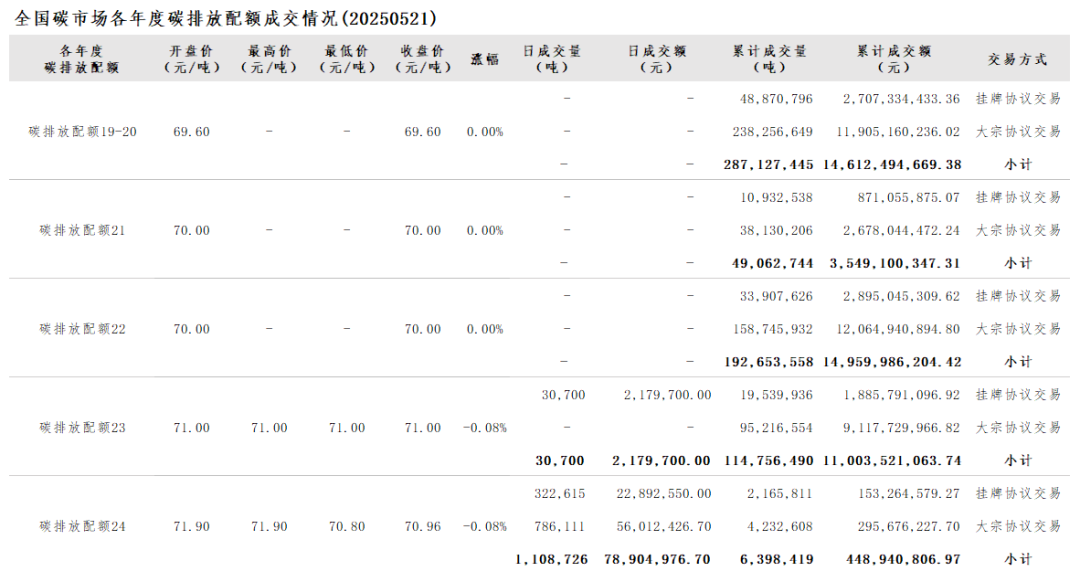This screenshot has height=582, width=1080.
Task: Select the 78,904,976.70 daily turnover subtotal
Action: click(657, 559)
